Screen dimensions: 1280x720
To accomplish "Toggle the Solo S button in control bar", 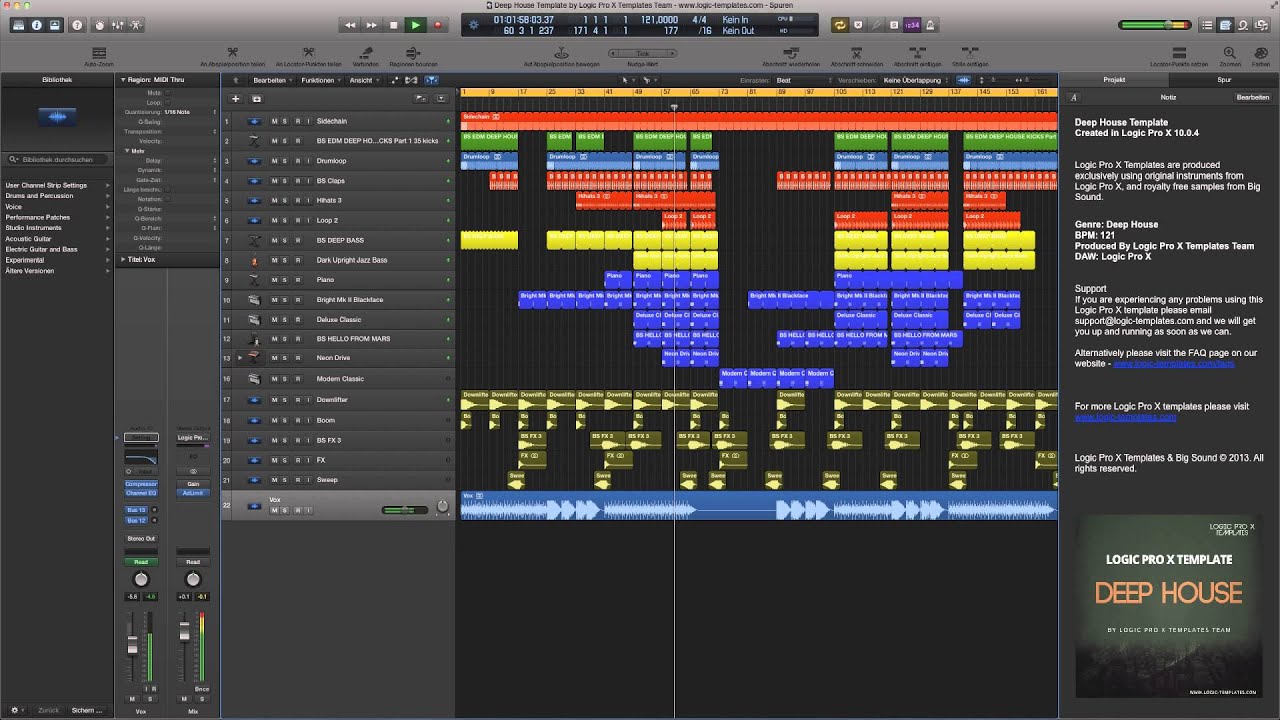I will point(894,25).
